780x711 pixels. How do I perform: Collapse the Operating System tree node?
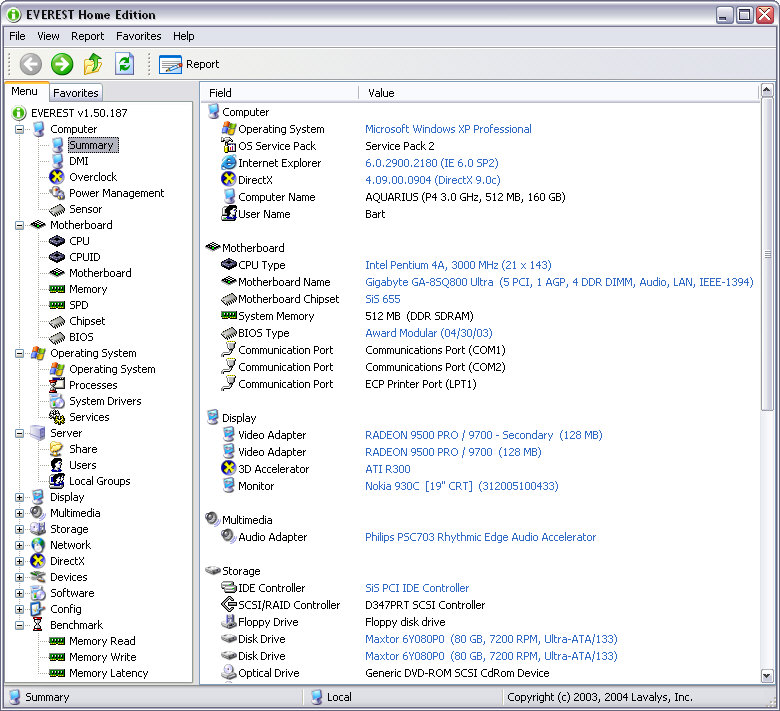click(19, 353)
